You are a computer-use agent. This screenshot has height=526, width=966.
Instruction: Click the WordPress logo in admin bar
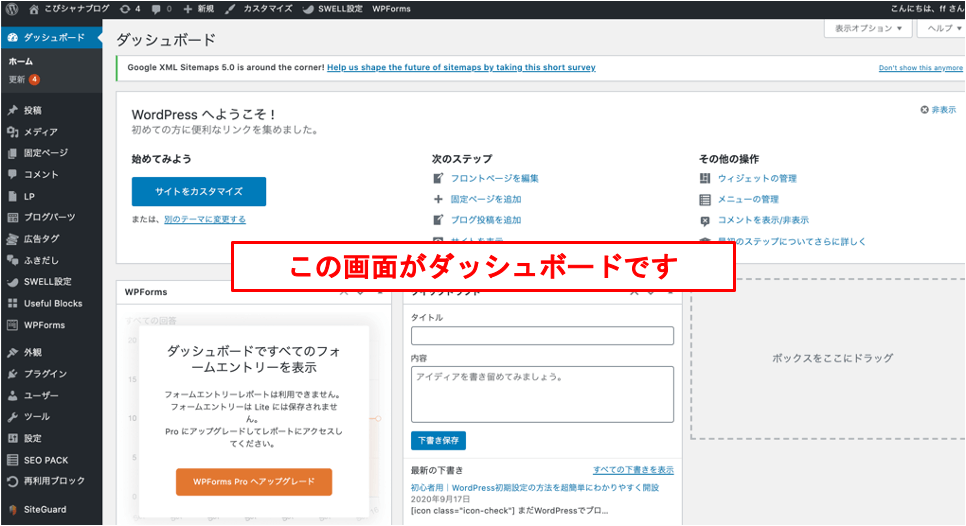[x=12, y=9]
